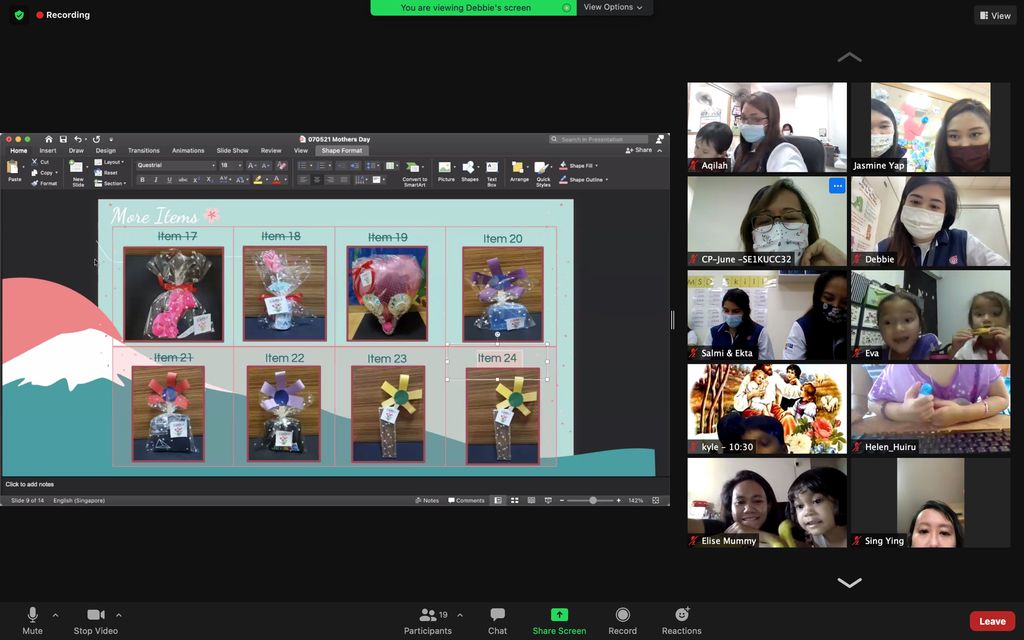This screenshot has width=1024, height=640.
Task: Click the green Share Screen icon
Action: pos(559,615)
